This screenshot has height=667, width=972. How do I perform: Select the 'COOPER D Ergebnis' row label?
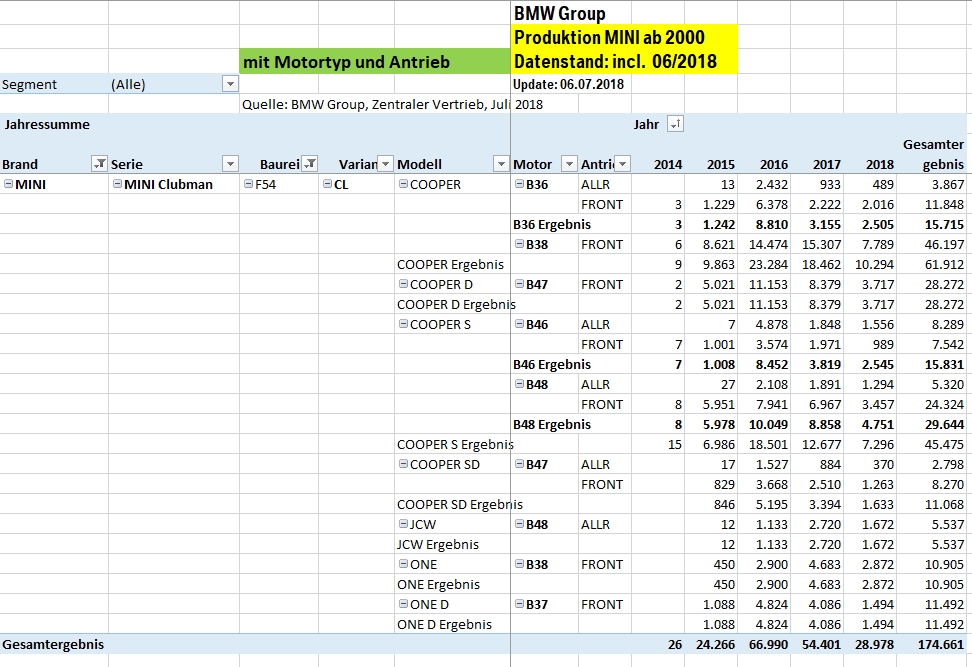(456, 304)
